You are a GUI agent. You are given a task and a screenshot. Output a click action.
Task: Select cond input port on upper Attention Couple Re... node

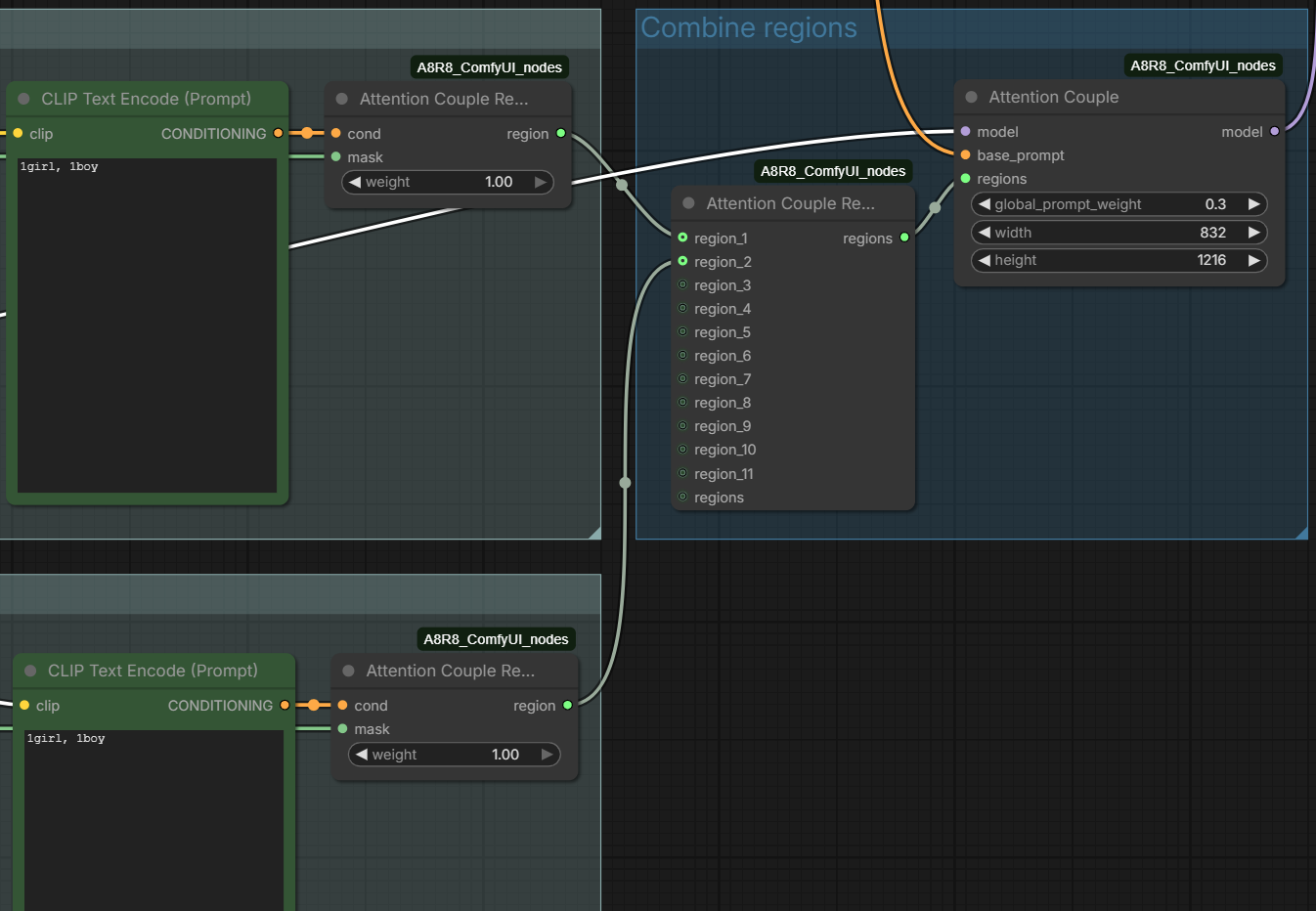pyautogui.click(x=335, y=133)
